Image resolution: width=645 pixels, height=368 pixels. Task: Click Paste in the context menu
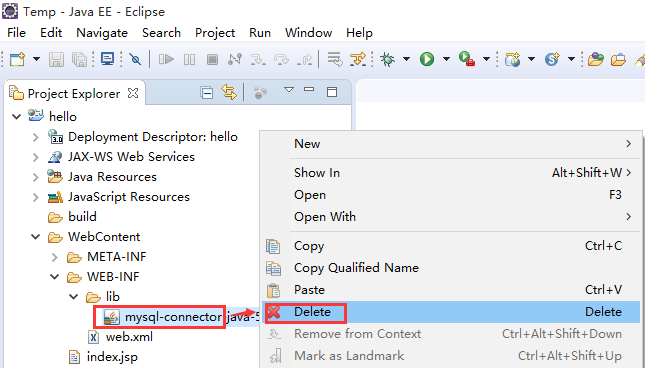451,290
